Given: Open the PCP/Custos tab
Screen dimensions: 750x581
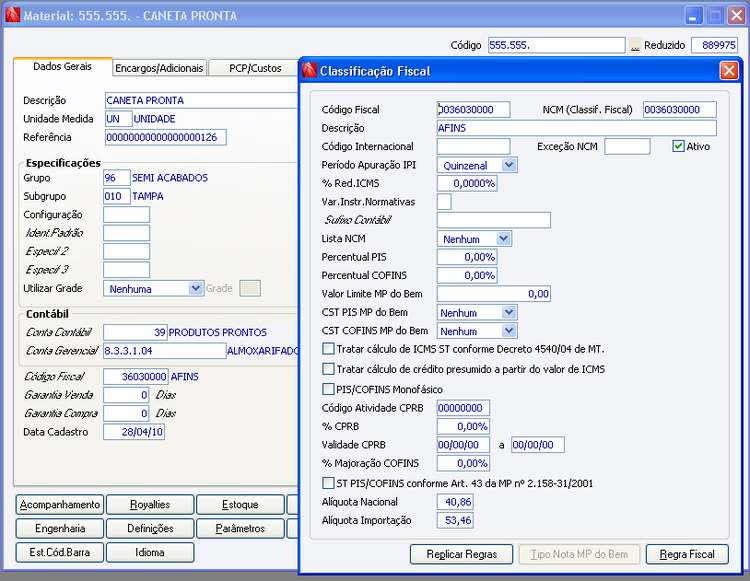Looking at the screenshot, I should (255, 68).
